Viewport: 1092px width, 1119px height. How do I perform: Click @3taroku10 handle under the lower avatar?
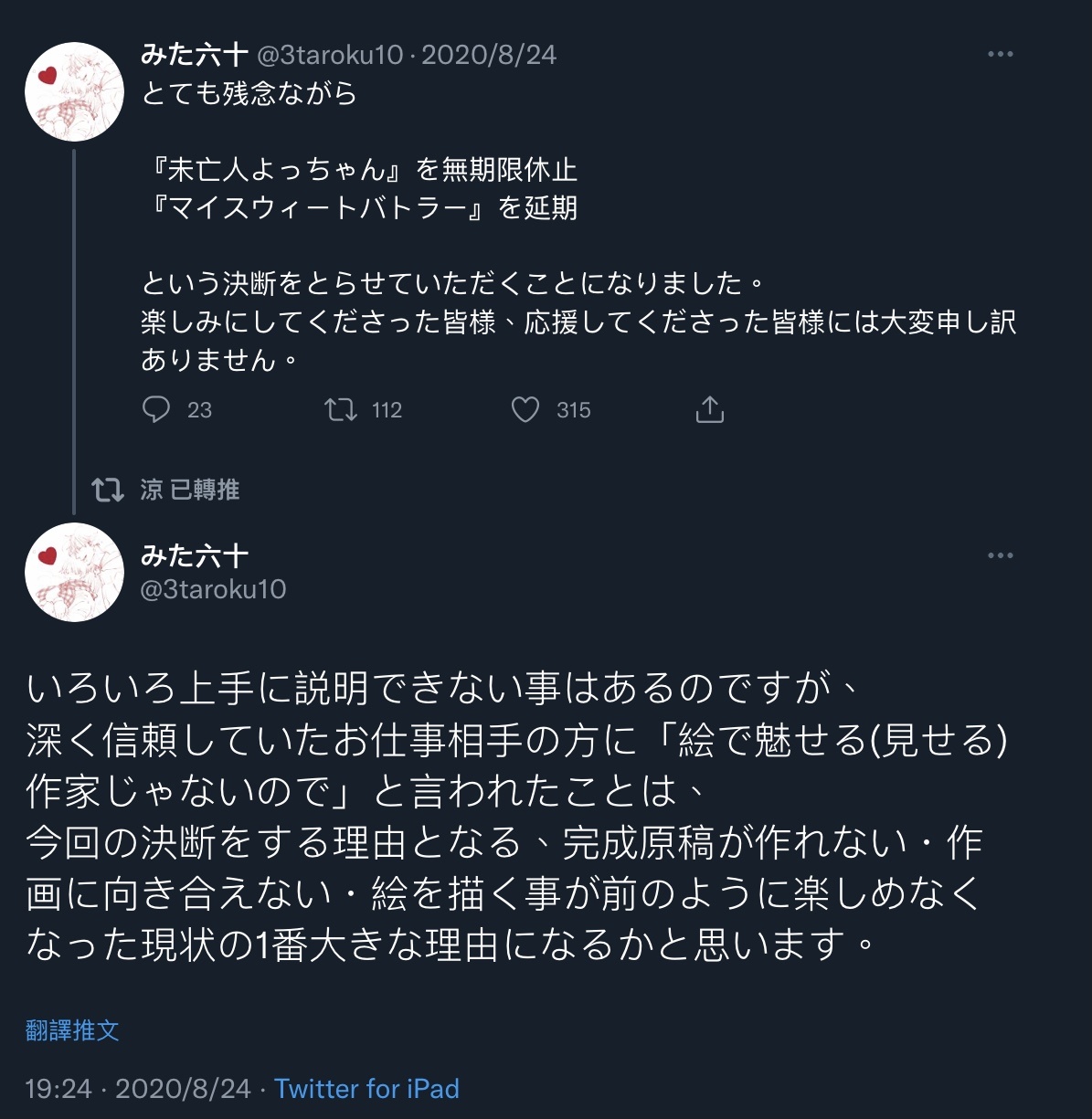213,589
